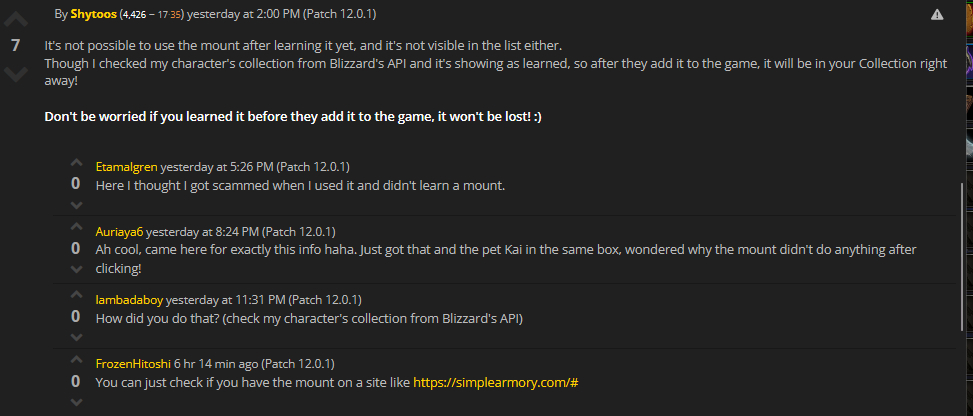Downvote lambadaboy's reply

[76, 337]
